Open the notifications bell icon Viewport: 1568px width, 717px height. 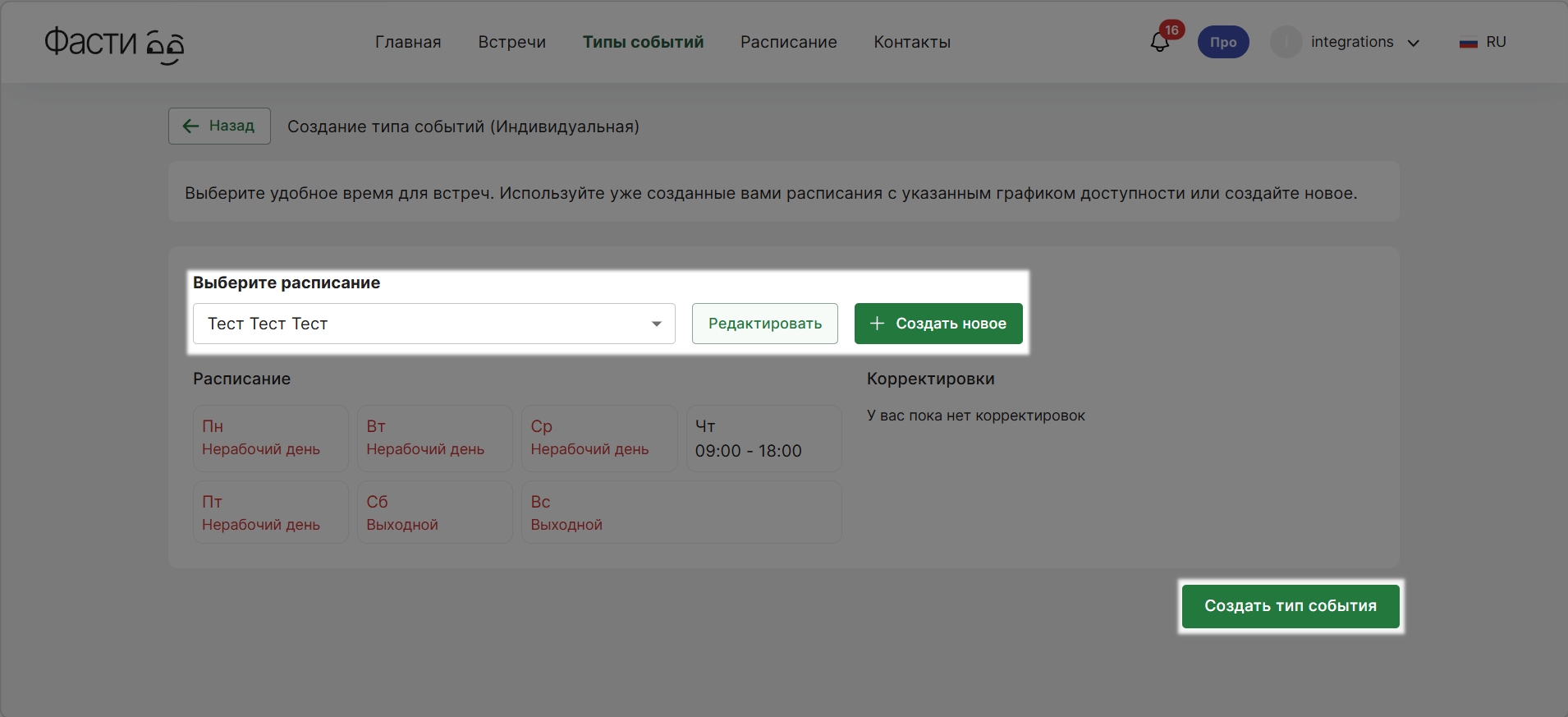pyautogui.click(x=1158, y=43)
